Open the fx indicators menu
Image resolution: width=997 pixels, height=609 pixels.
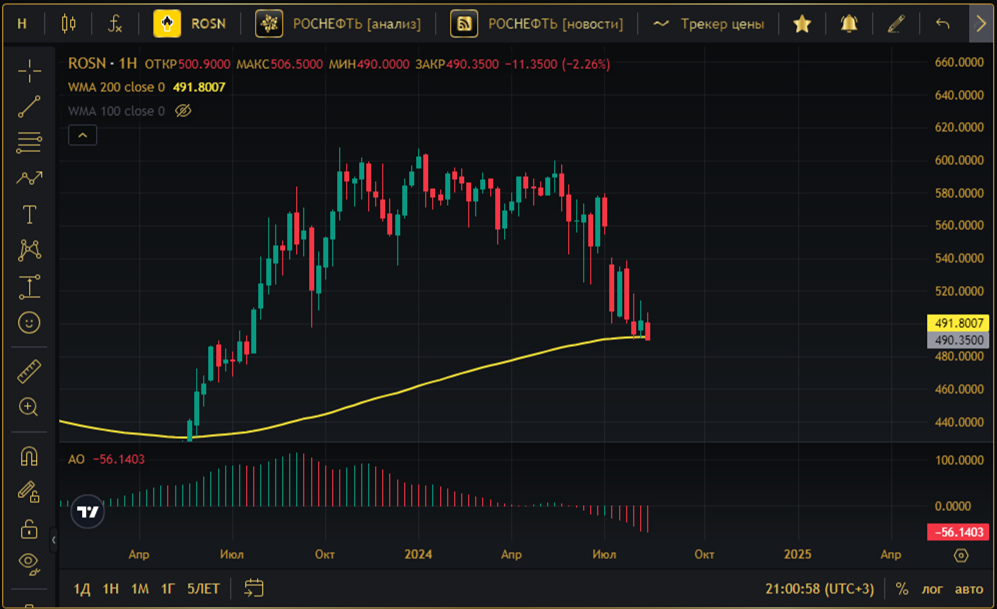point(114,24)
